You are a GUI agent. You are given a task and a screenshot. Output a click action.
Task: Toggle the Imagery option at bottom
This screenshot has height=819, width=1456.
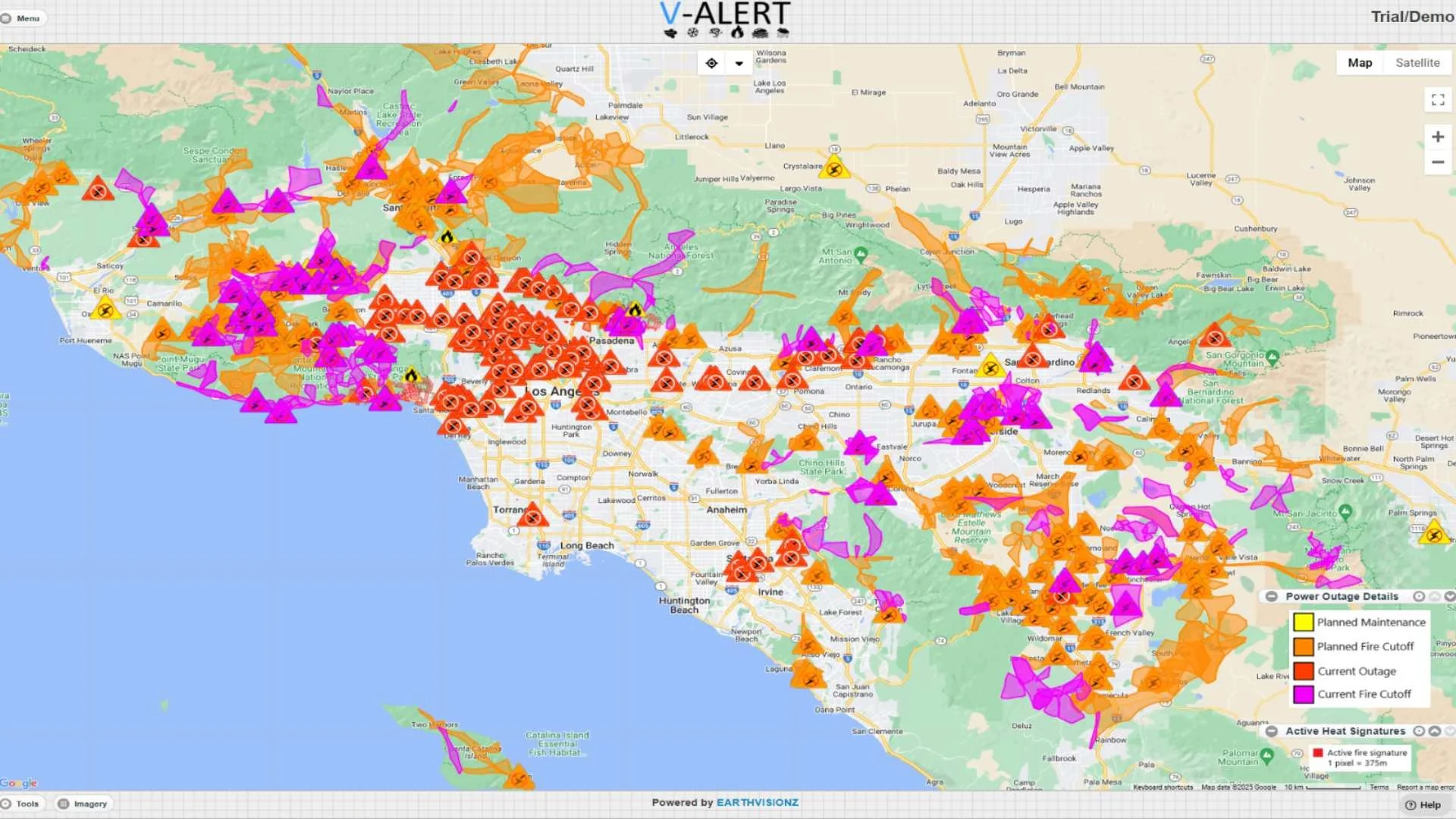(83, 804)
